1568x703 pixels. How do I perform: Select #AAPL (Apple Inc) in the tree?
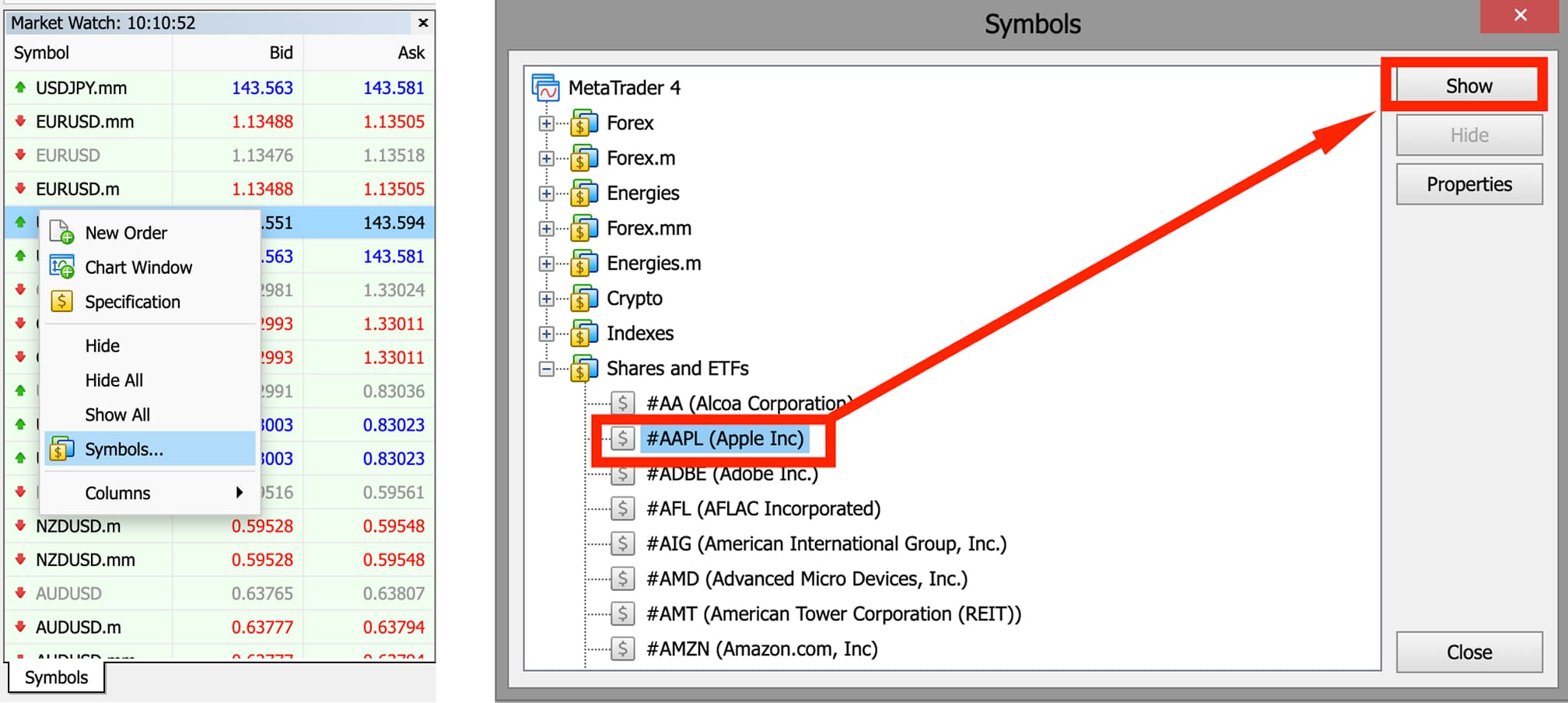click(725, 439)
